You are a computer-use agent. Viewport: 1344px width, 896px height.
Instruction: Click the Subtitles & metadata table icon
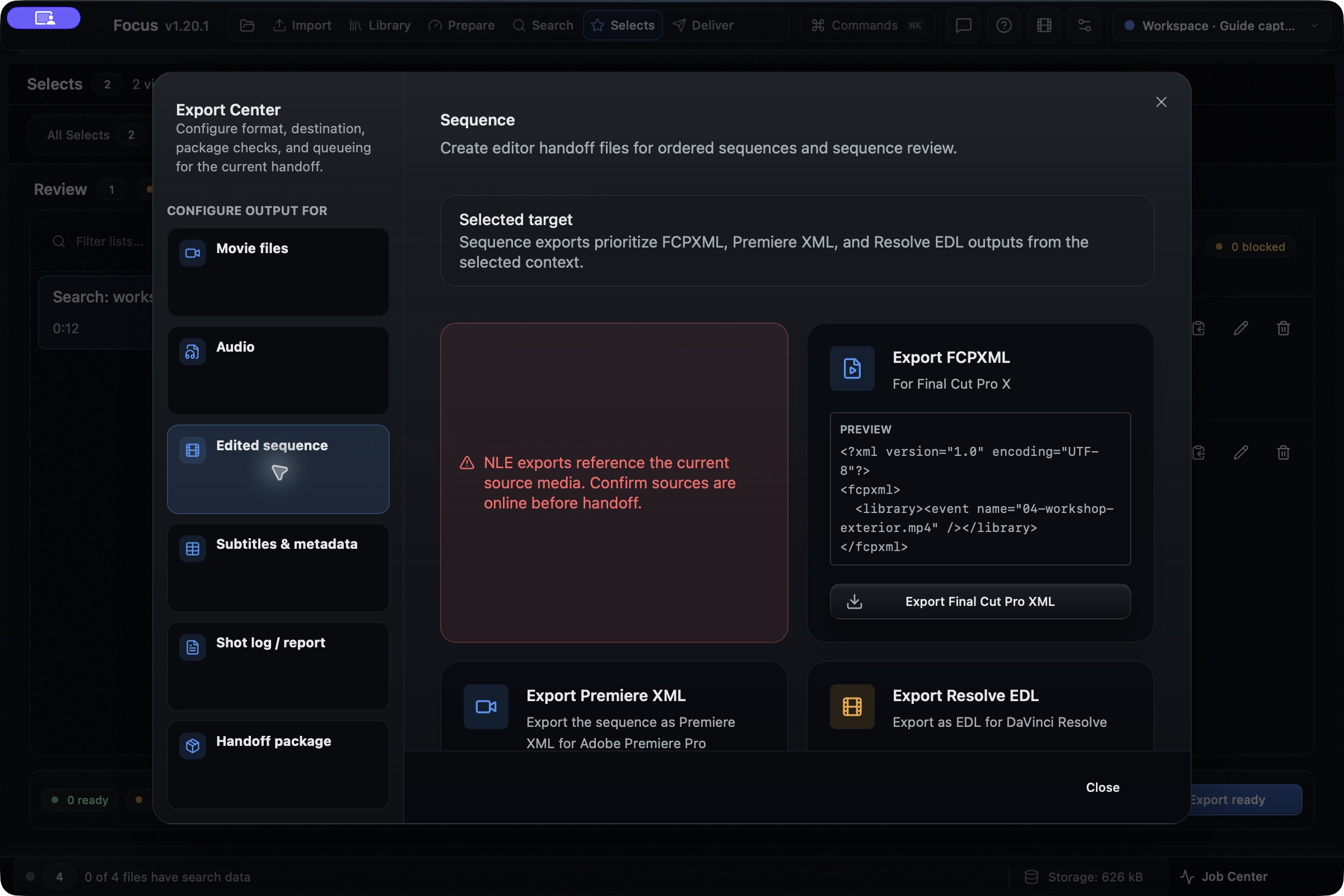(x=193, y=549)
